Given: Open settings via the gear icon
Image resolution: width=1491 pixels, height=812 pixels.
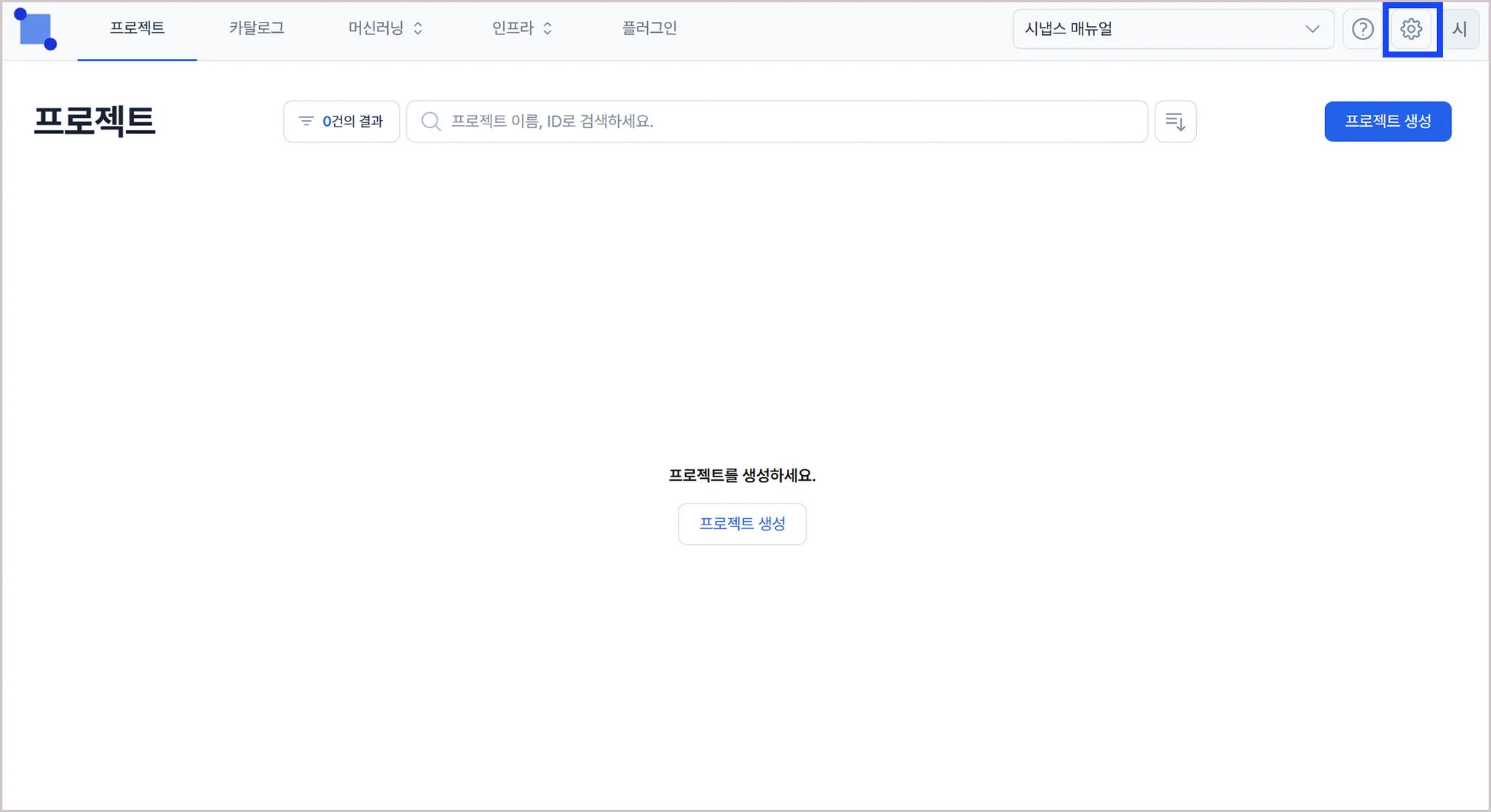Looking at the screenshot, I should (1411, 29).
